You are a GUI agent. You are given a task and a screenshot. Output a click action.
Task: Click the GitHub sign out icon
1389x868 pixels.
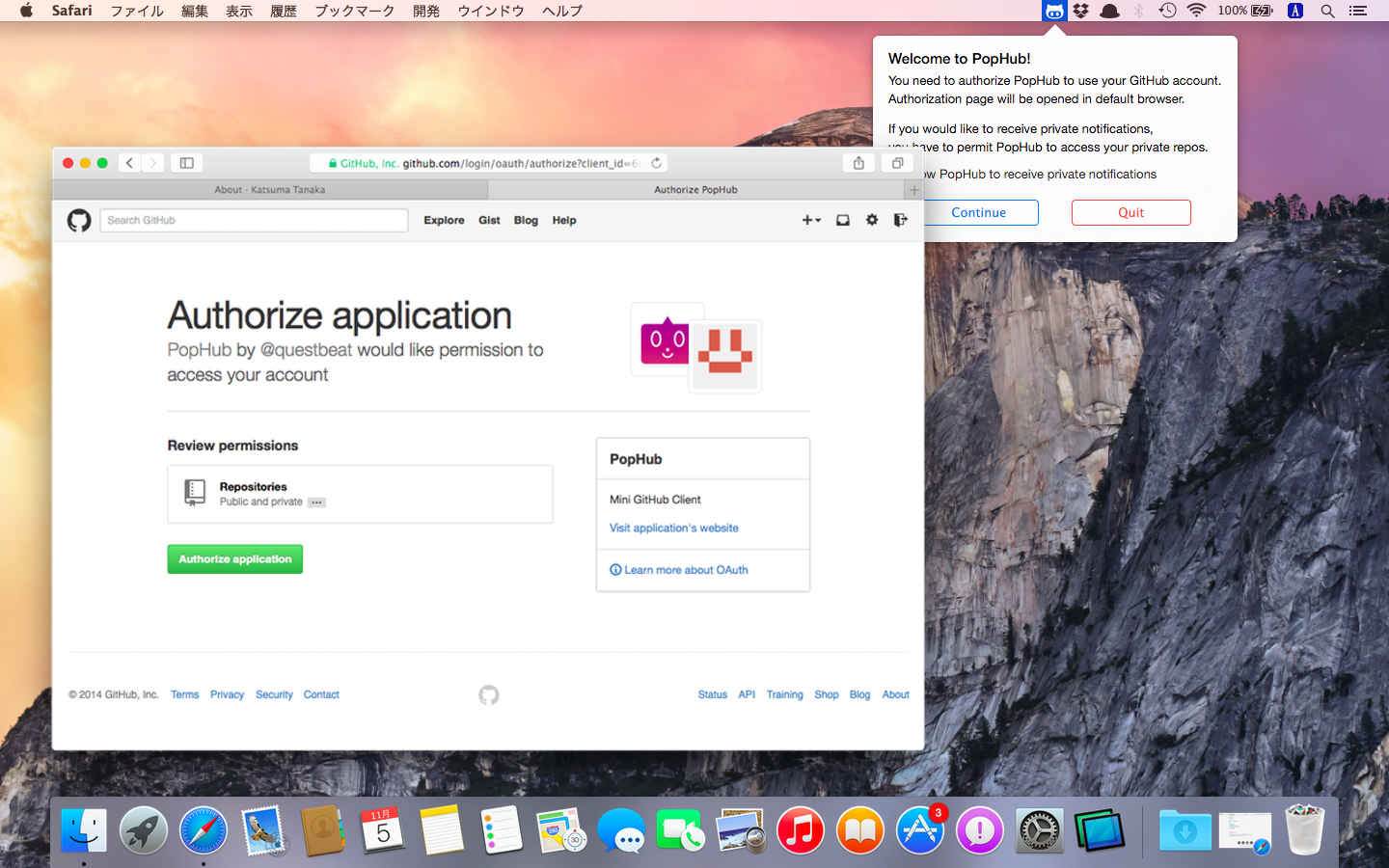pyautogui.click(x=900, y=220)
